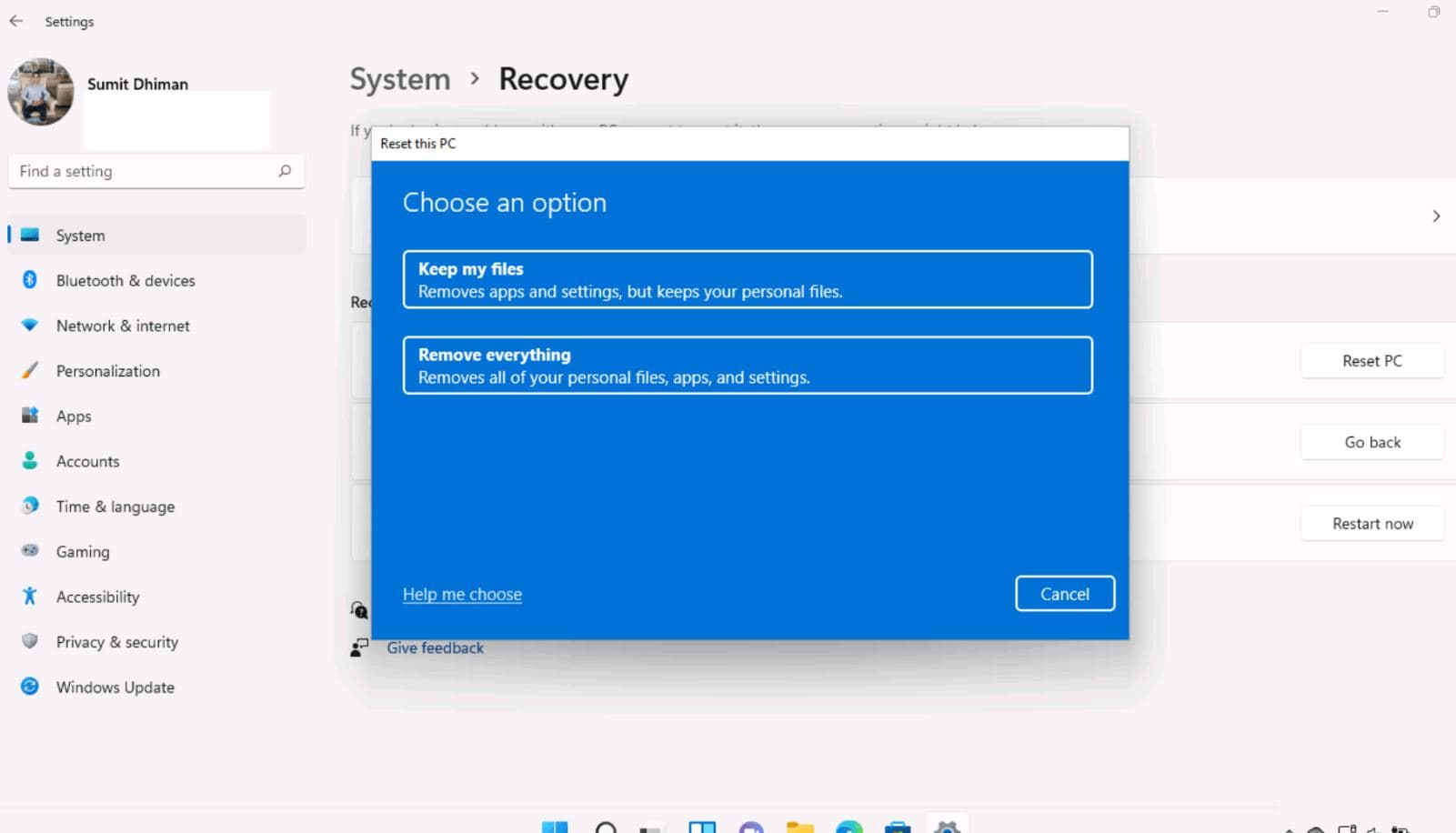Choose the Remove everything option

coord(747,366)
